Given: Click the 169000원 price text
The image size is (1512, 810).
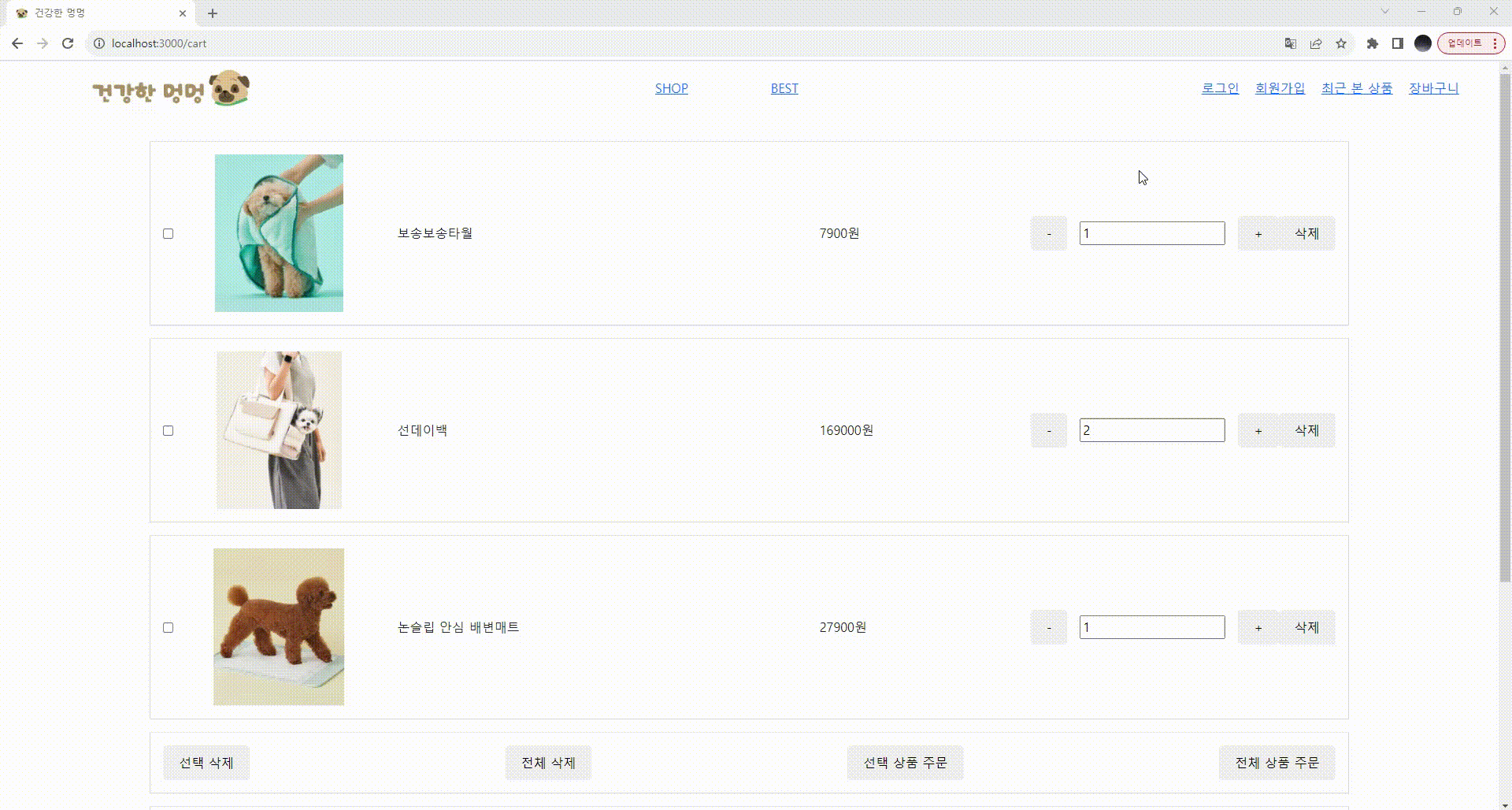Looking at the screenshot, I should pos(847,430).
